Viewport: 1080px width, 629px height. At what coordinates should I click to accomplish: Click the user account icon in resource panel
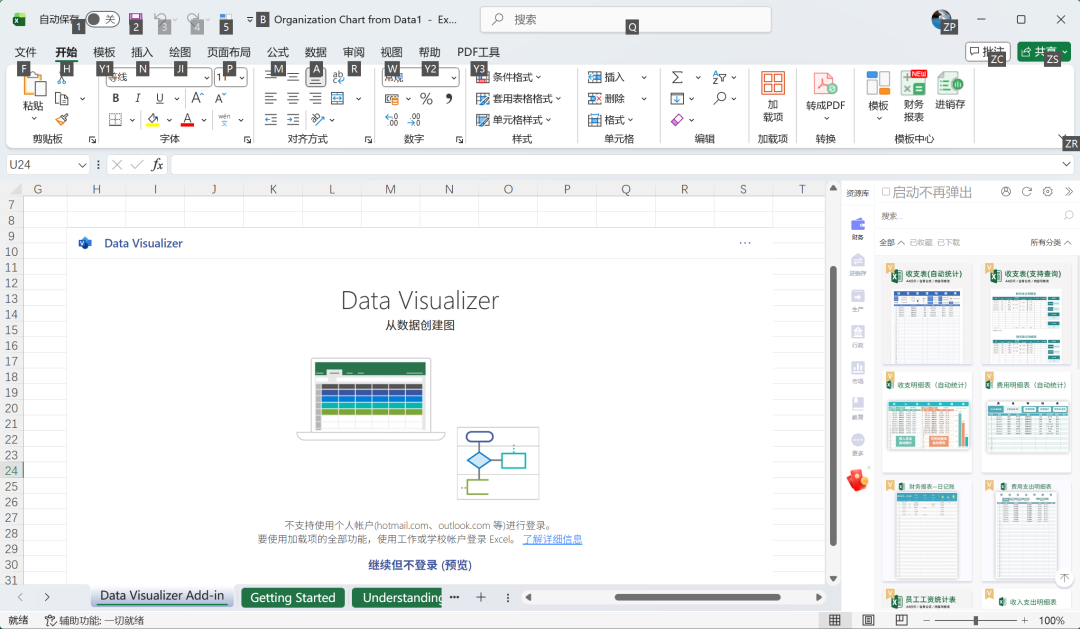point(1006,192)
